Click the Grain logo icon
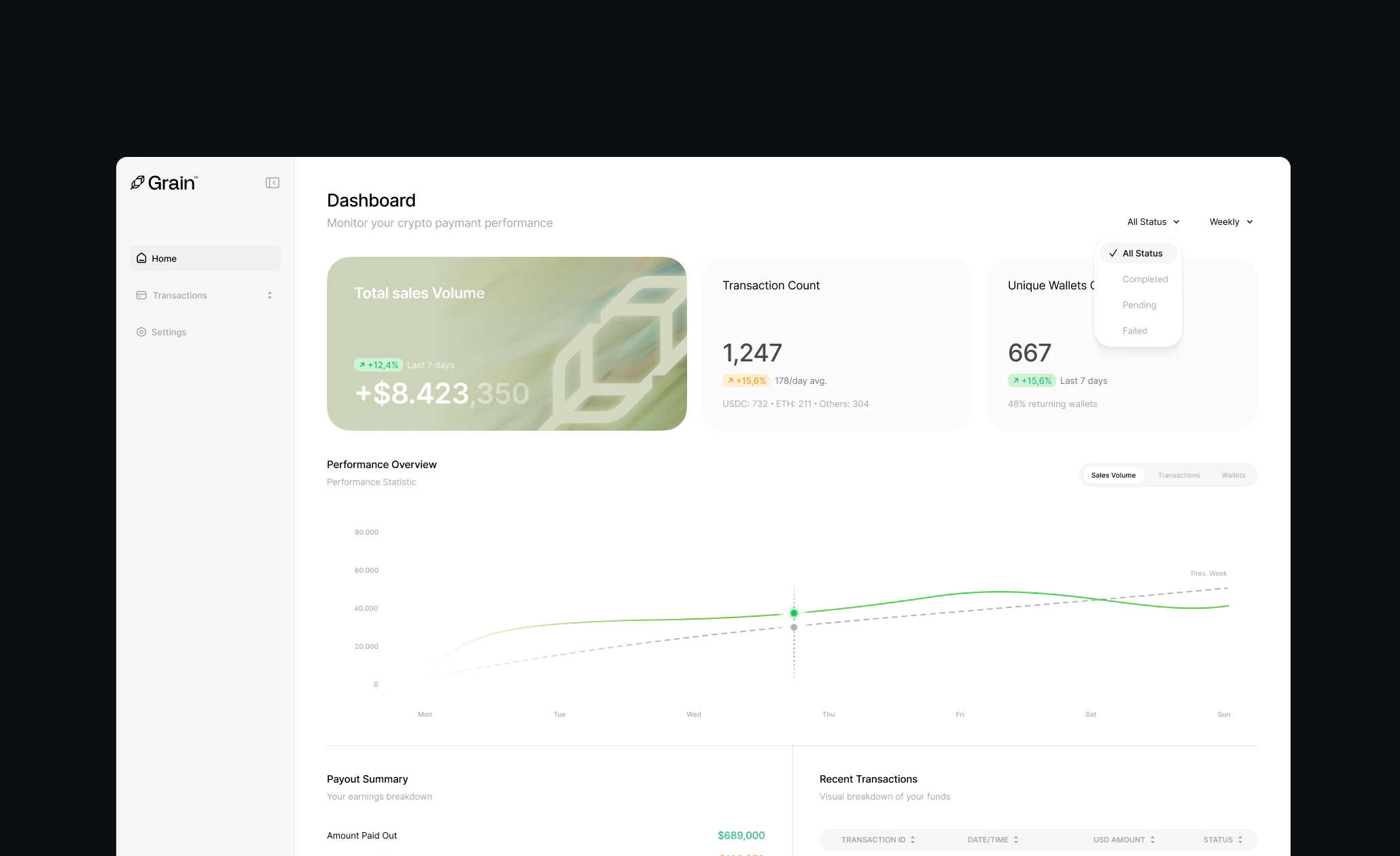 tap(137, 182)
